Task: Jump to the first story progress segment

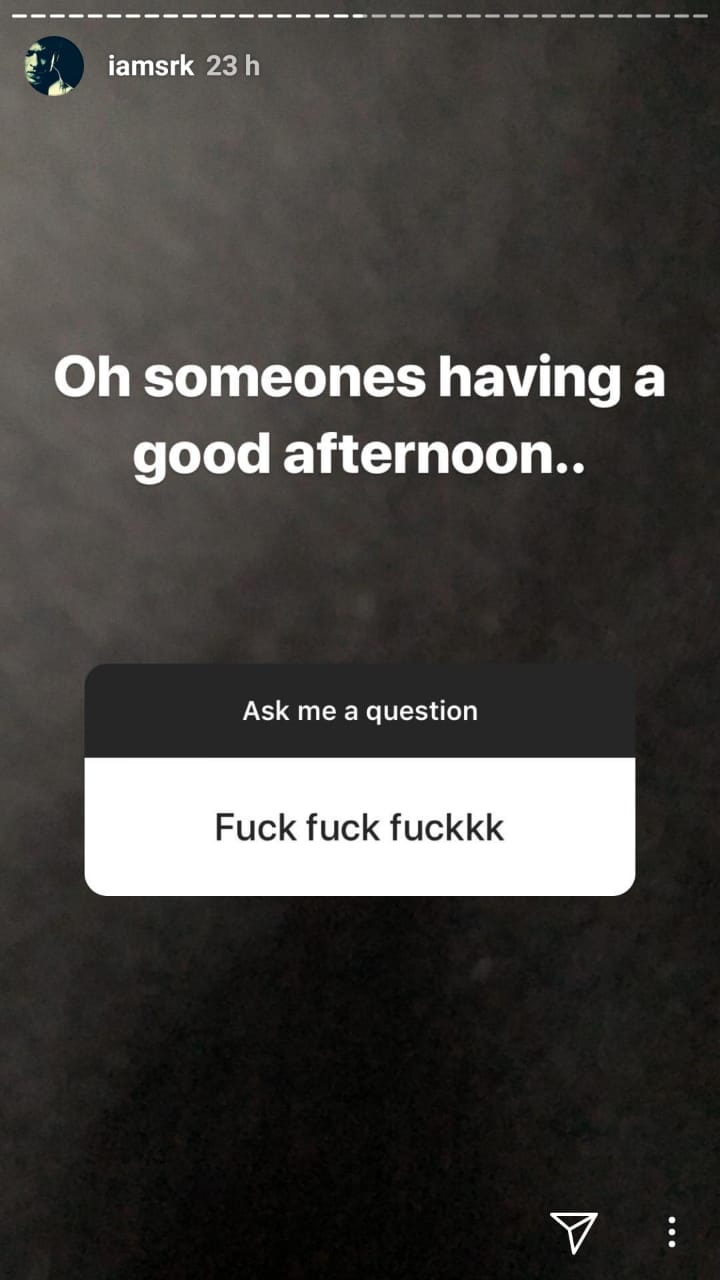Action: pos(20,16)
